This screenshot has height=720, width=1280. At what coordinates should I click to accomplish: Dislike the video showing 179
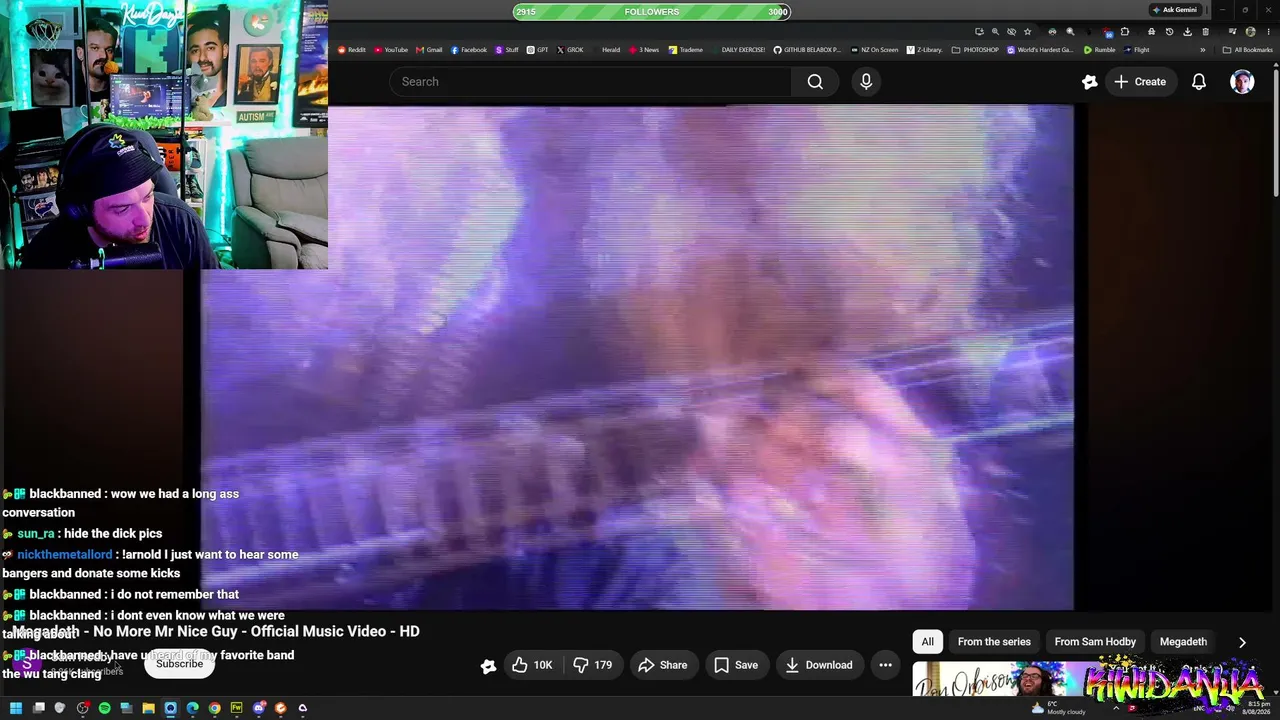click(x=592, y=665)
